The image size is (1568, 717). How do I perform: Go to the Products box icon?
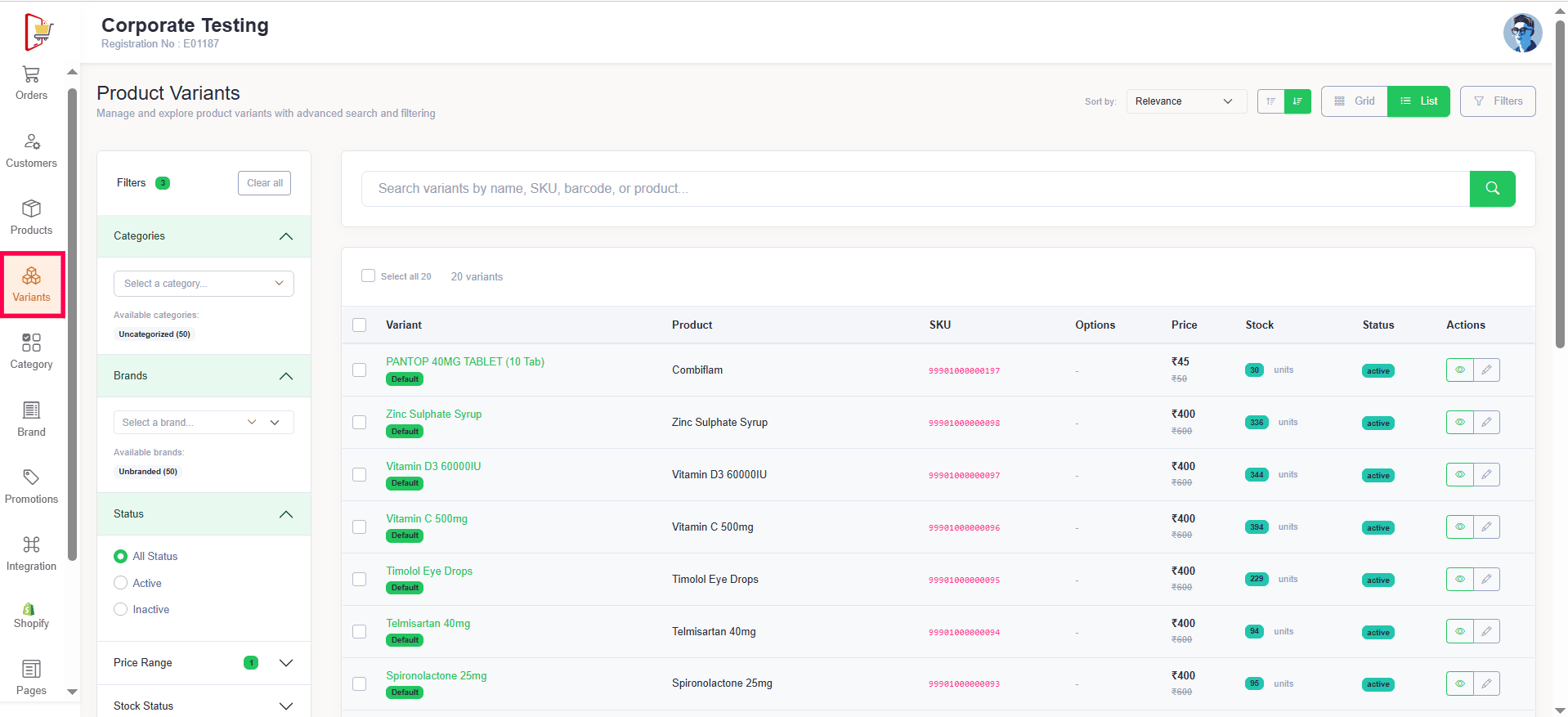[31, 209]
